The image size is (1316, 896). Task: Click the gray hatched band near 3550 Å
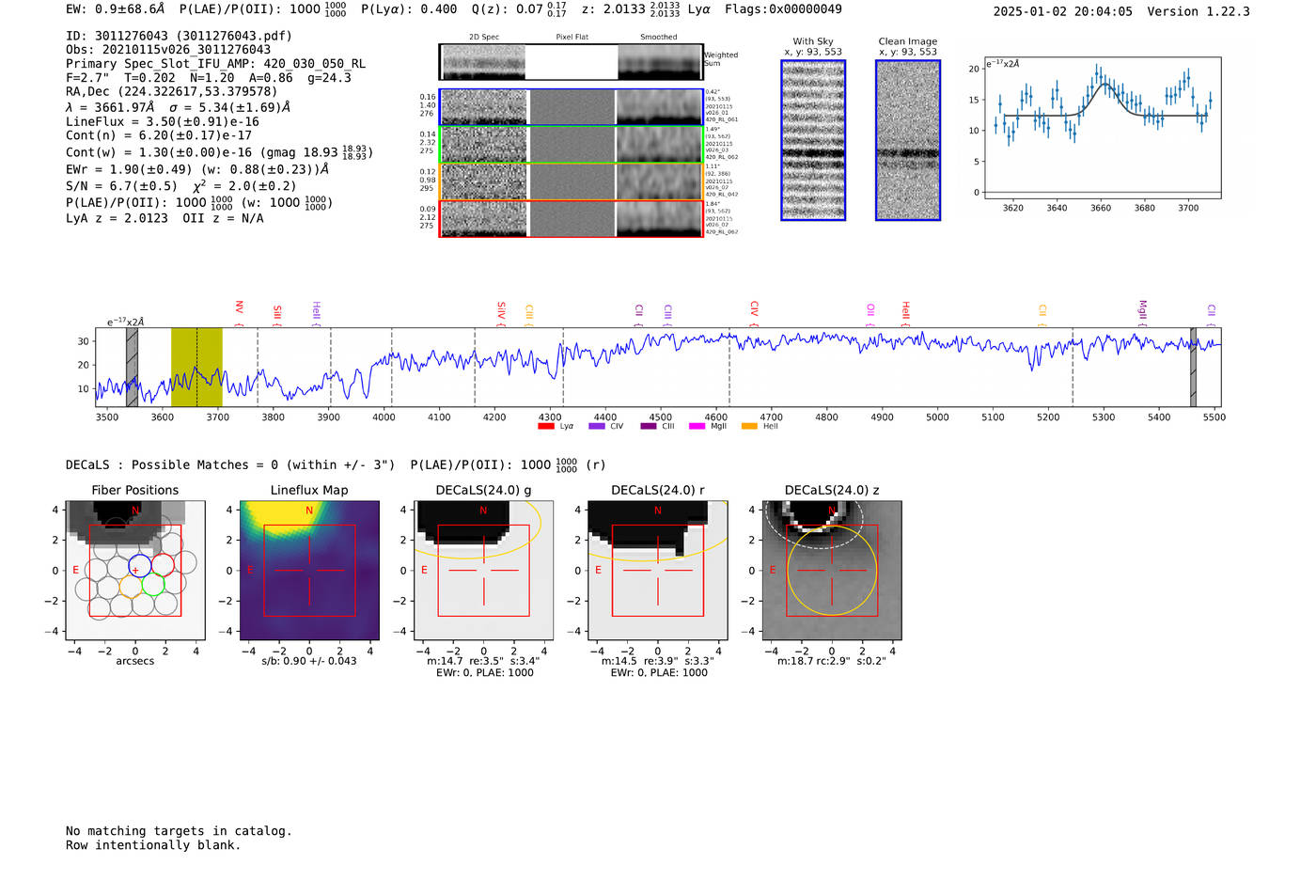pyautogui.click(x=132, y=367)
